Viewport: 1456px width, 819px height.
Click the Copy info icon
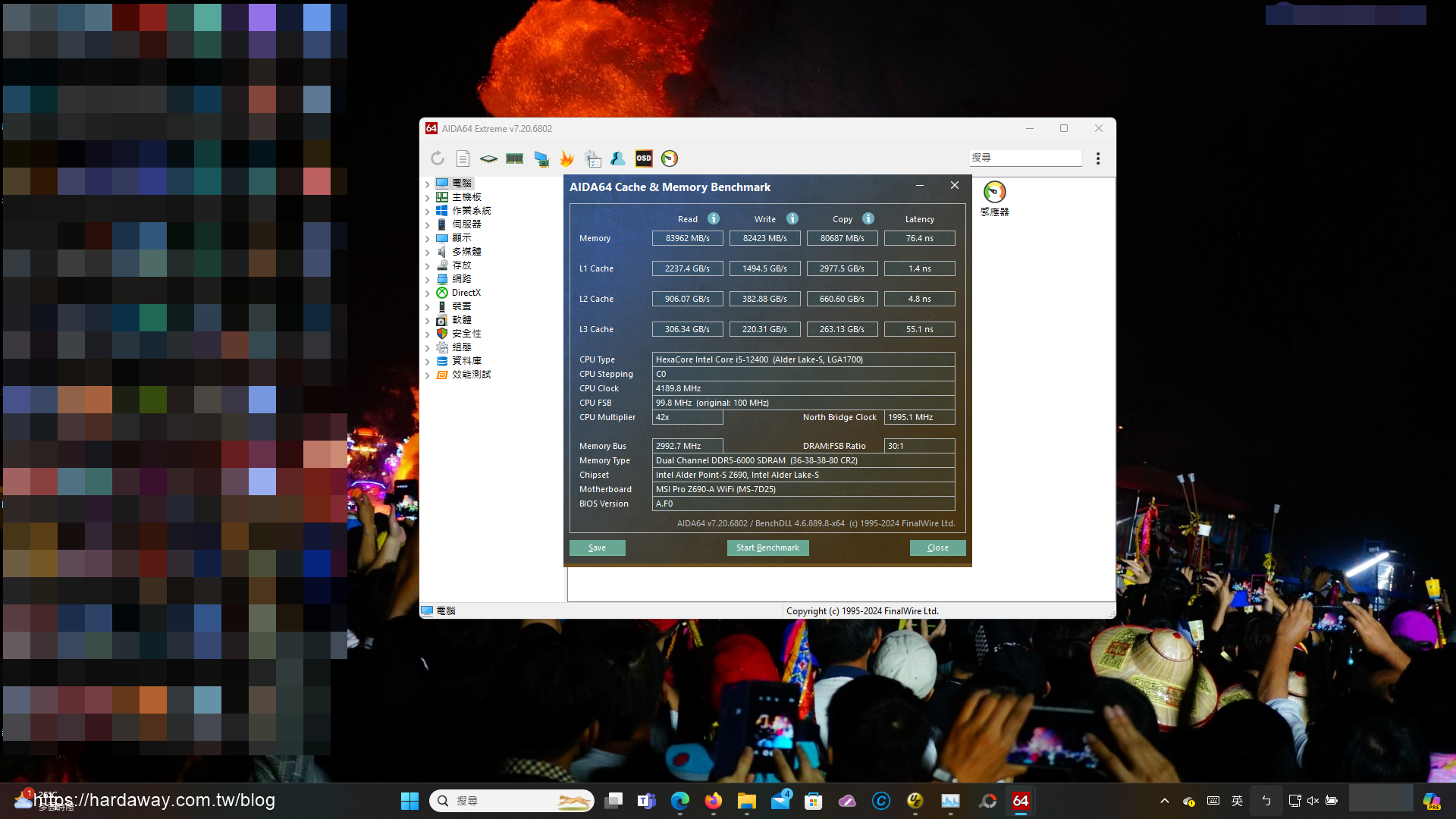pos(868,218)
